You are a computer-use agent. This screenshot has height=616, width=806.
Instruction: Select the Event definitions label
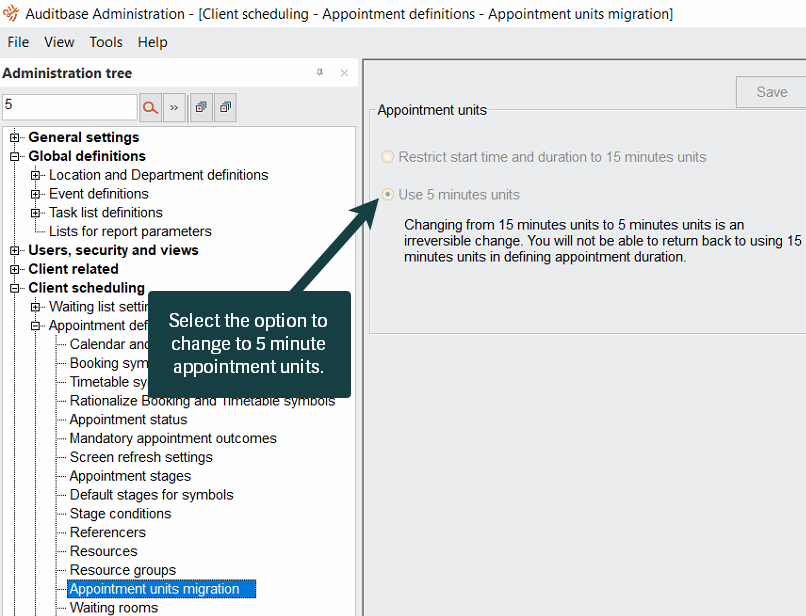pyautogui.click(x=99, y=194)
